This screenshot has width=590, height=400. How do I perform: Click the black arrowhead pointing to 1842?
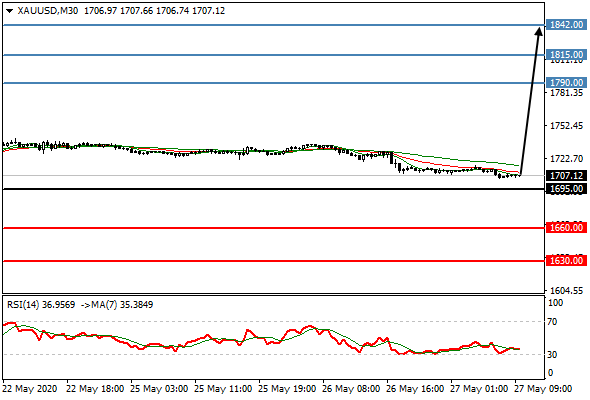[x=539, y=31]
